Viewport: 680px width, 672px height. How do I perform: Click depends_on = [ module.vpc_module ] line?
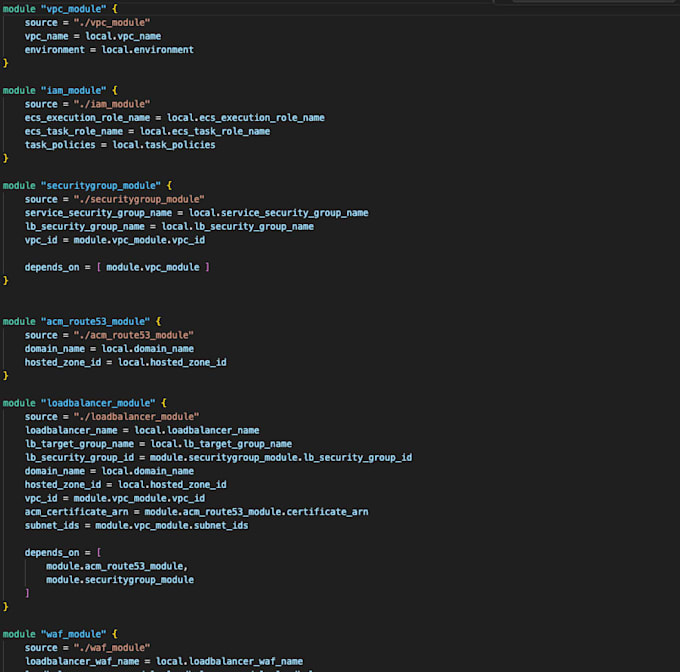point(117,267)
